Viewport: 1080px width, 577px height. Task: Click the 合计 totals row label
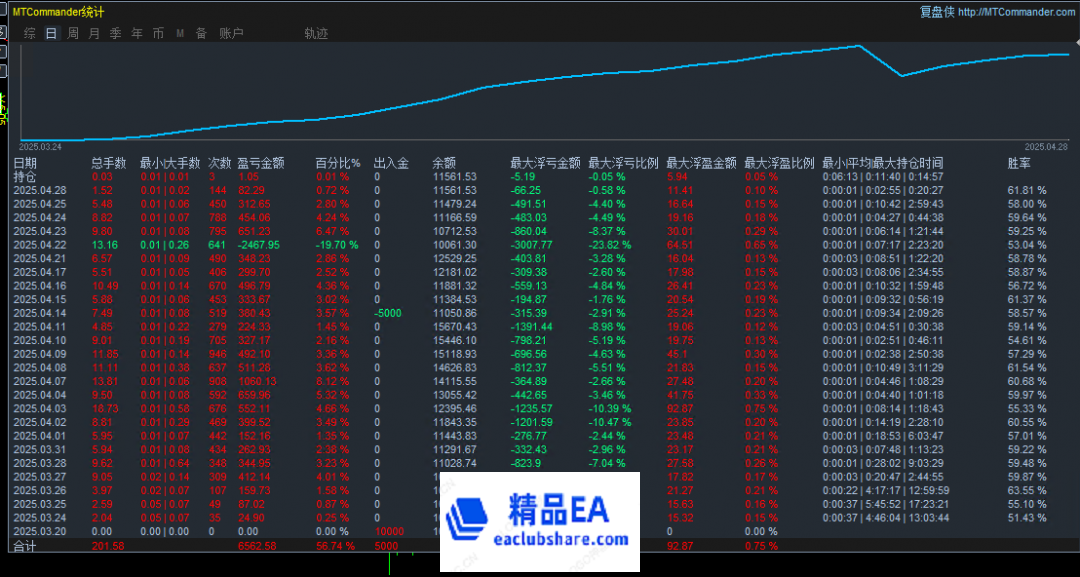tap(24, 546)
